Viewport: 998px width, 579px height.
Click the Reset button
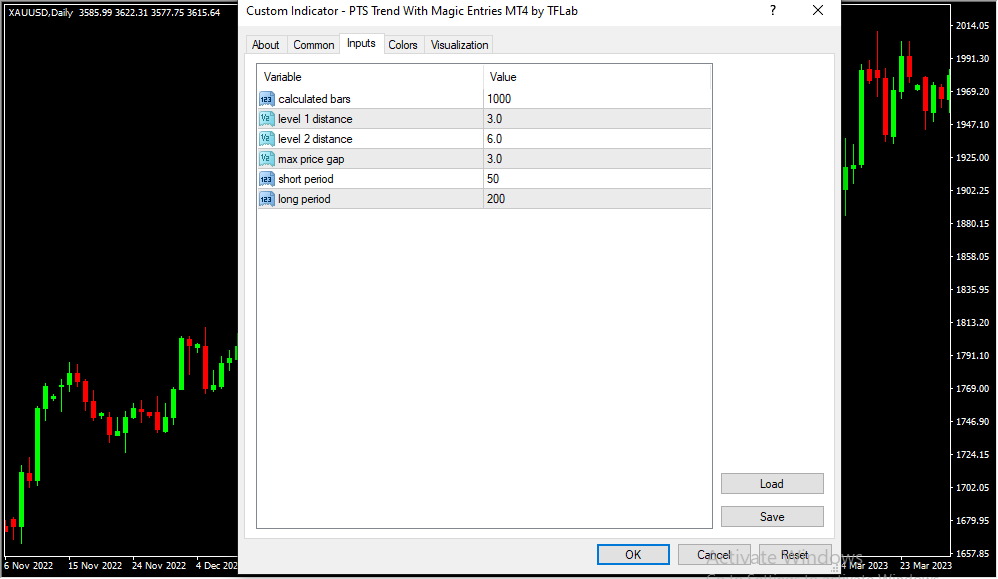(795, 555)
